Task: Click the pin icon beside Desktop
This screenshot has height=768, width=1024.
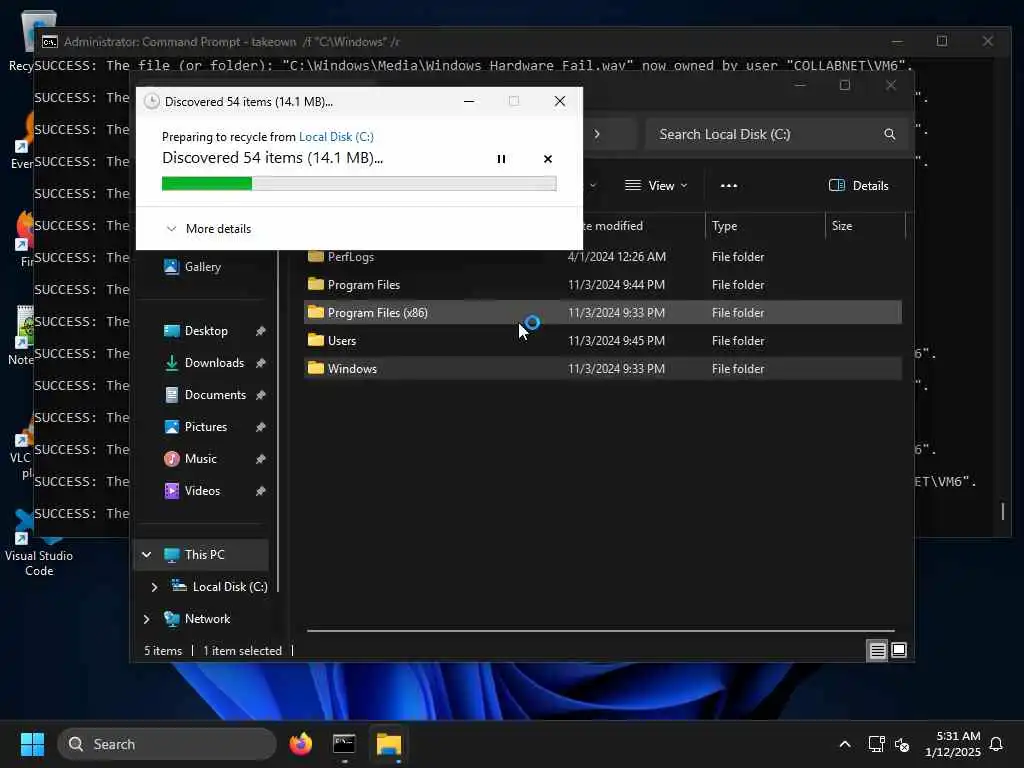Action: tap(261, 331)
